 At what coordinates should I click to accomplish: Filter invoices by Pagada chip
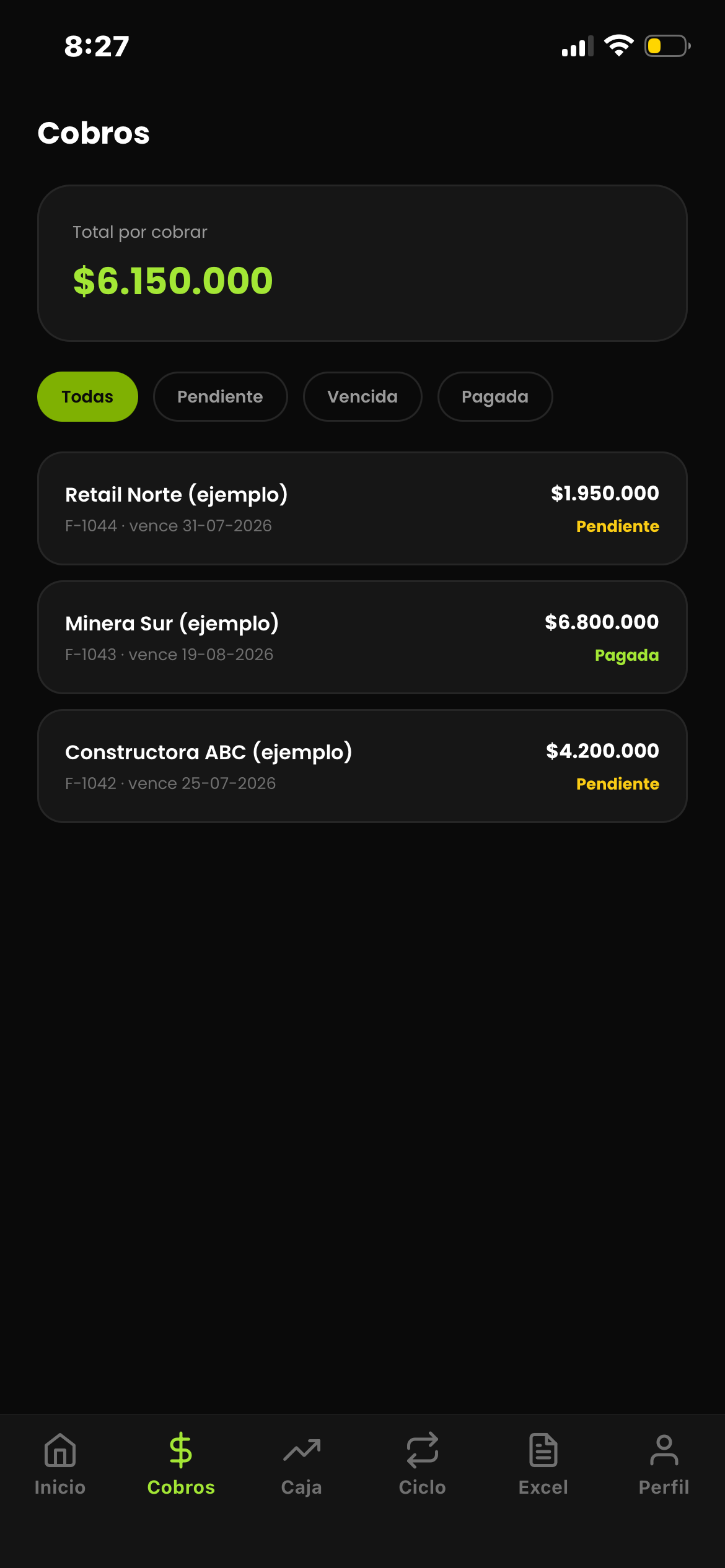[495, 396]
